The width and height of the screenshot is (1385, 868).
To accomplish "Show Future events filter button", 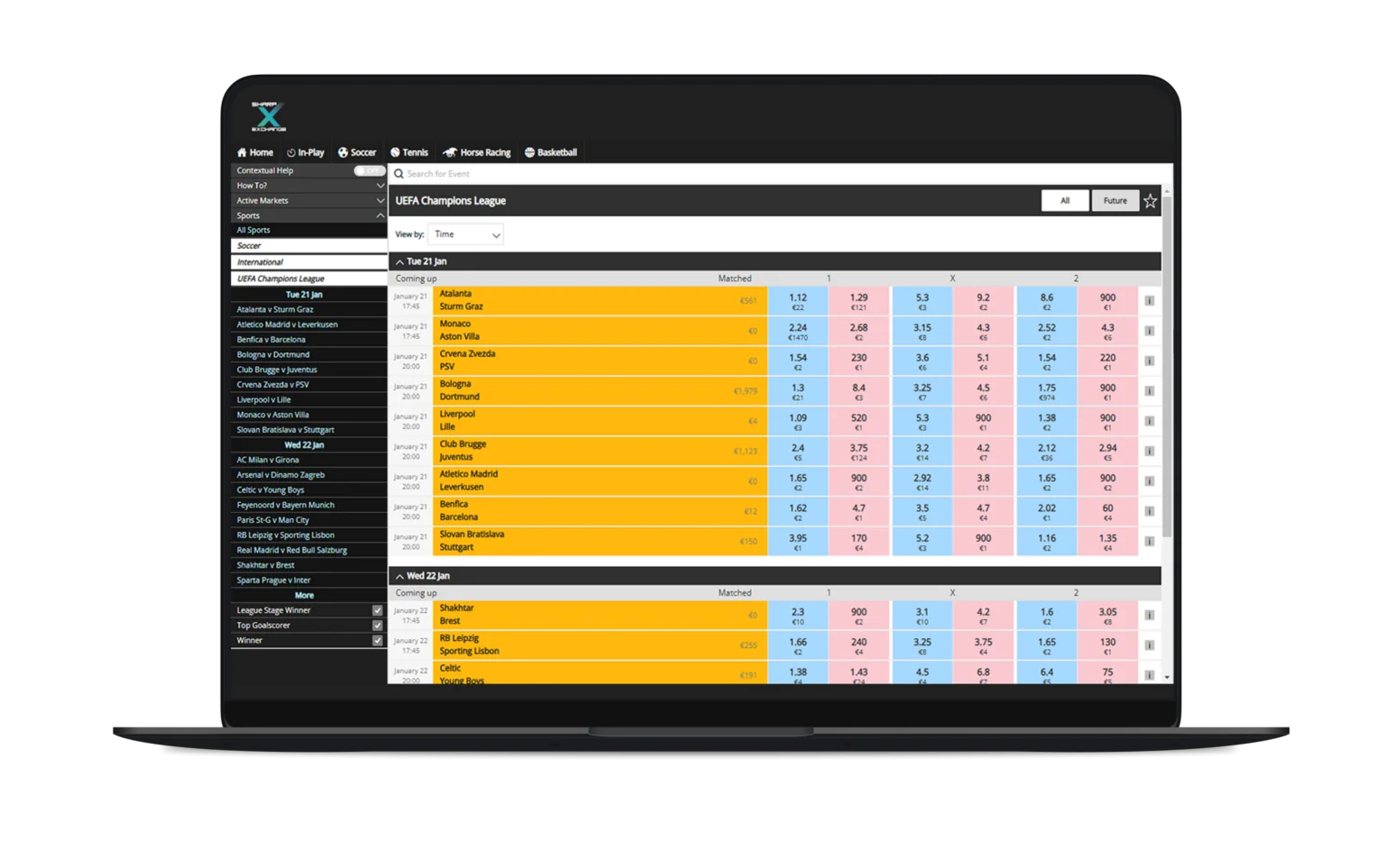I will pos(1115,201).
